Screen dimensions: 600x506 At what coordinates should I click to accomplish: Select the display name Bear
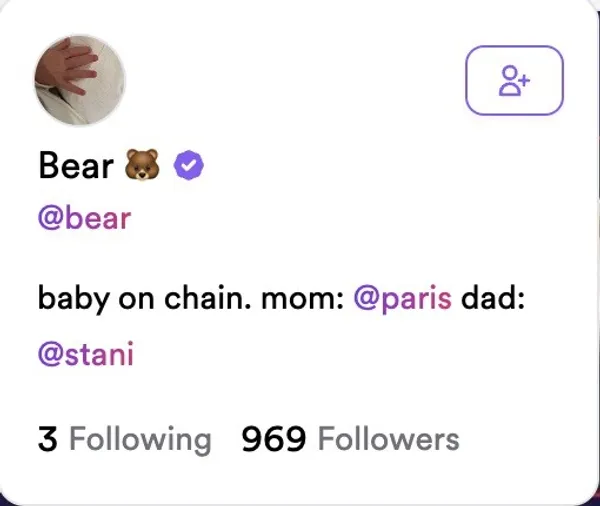[x=75, y=166]
